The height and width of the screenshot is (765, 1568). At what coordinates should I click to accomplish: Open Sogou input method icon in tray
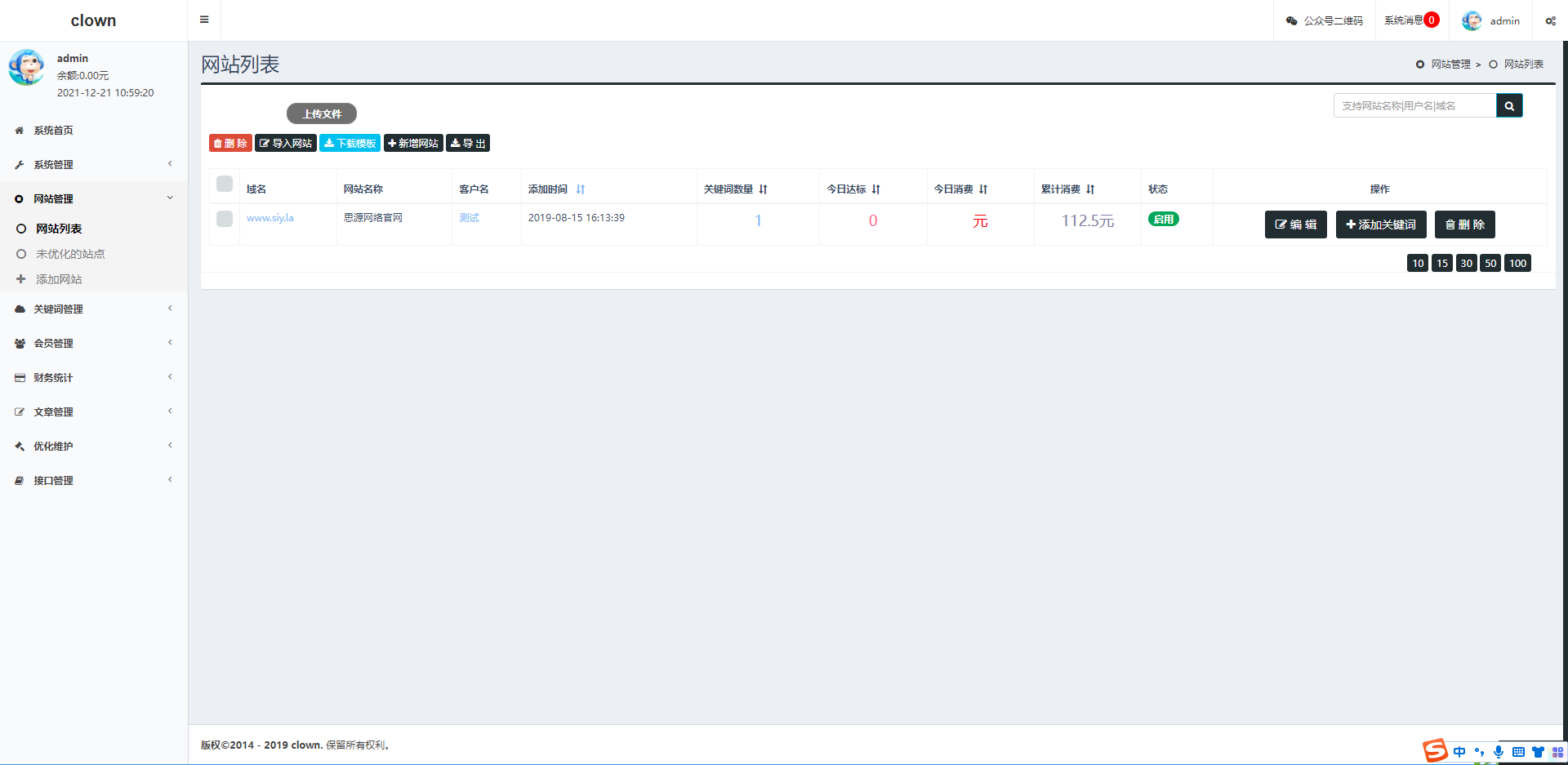[x=1435, y=750]
